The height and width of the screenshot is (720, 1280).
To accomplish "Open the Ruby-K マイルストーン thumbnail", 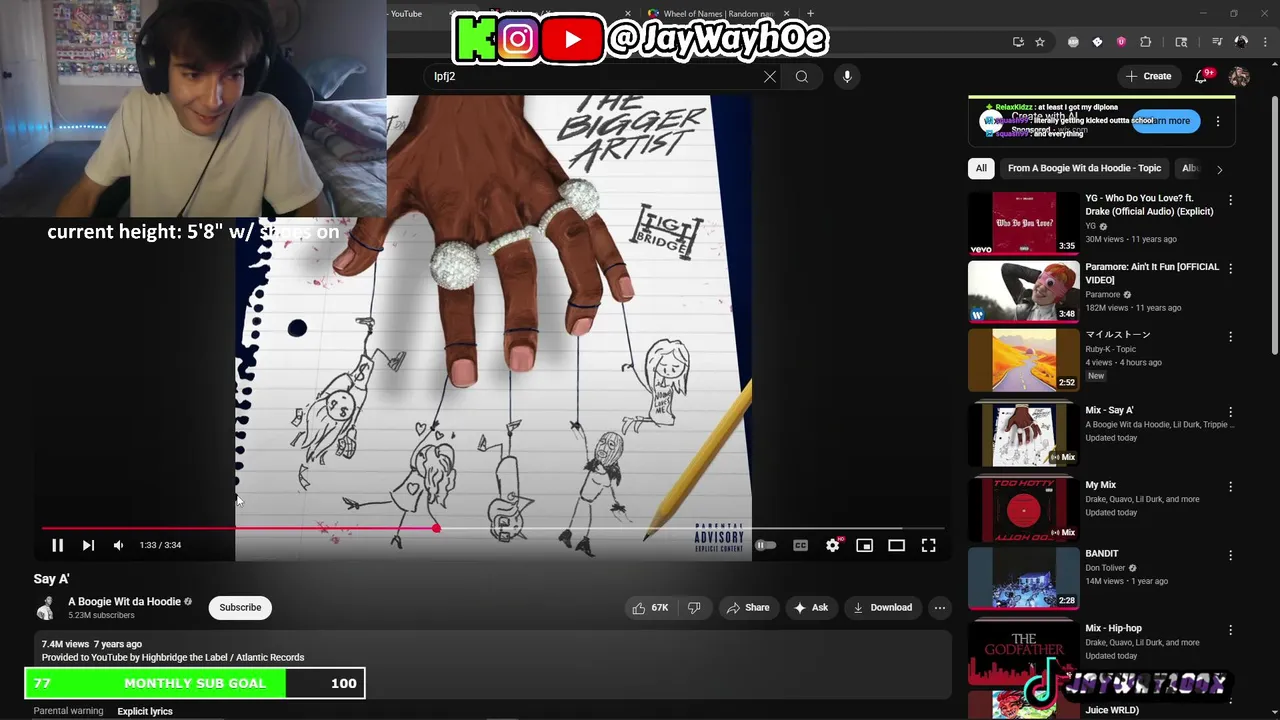I will 1023,360.
